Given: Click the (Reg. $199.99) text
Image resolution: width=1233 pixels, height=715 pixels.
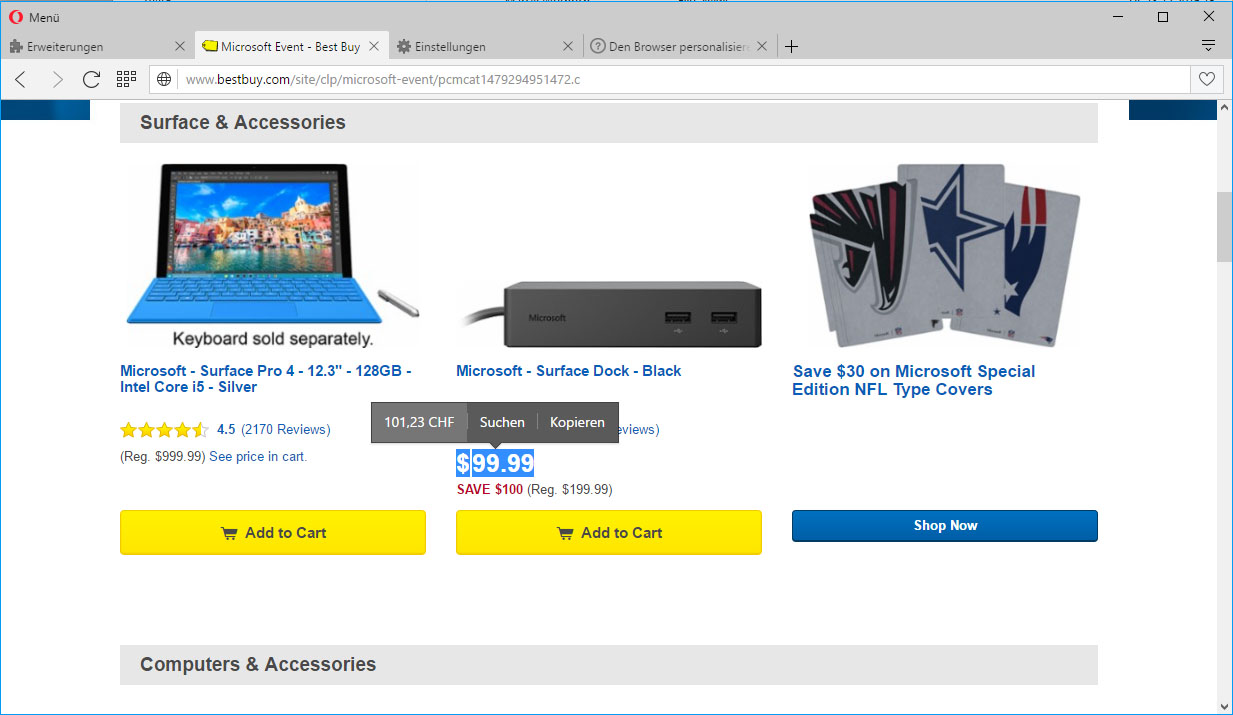Looking at the screenshot, I should coord(570,489).
